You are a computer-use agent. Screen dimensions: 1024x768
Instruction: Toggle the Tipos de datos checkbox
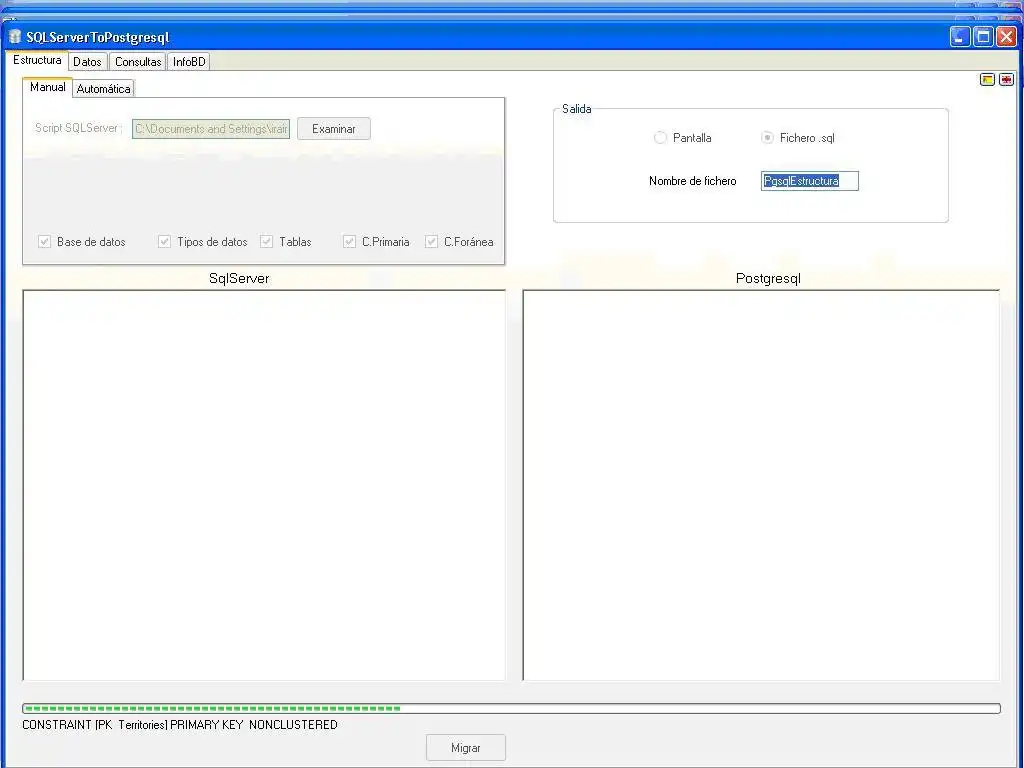coord(165,242)
